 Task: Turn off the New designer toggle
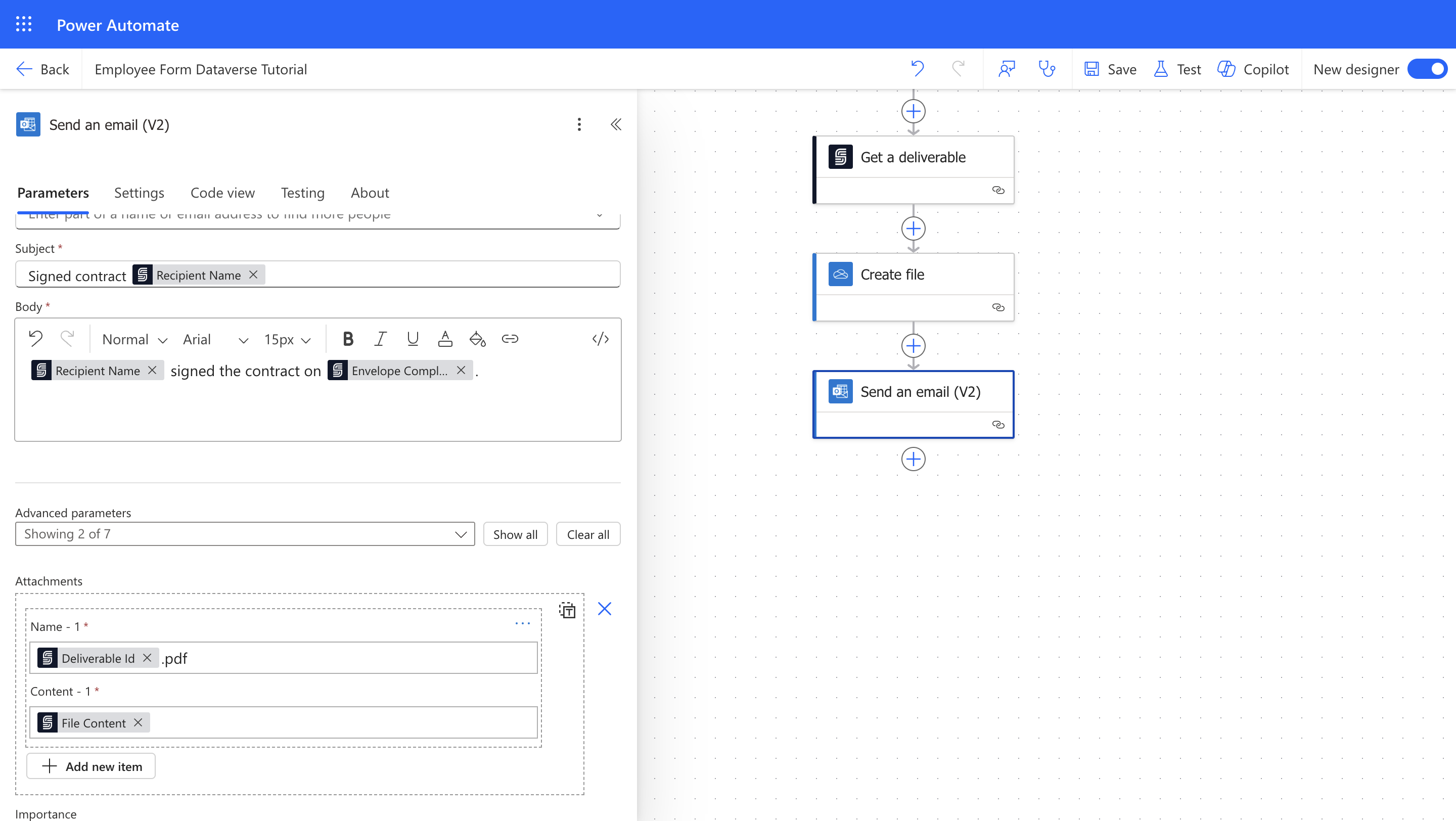[x=1427, y=69]
